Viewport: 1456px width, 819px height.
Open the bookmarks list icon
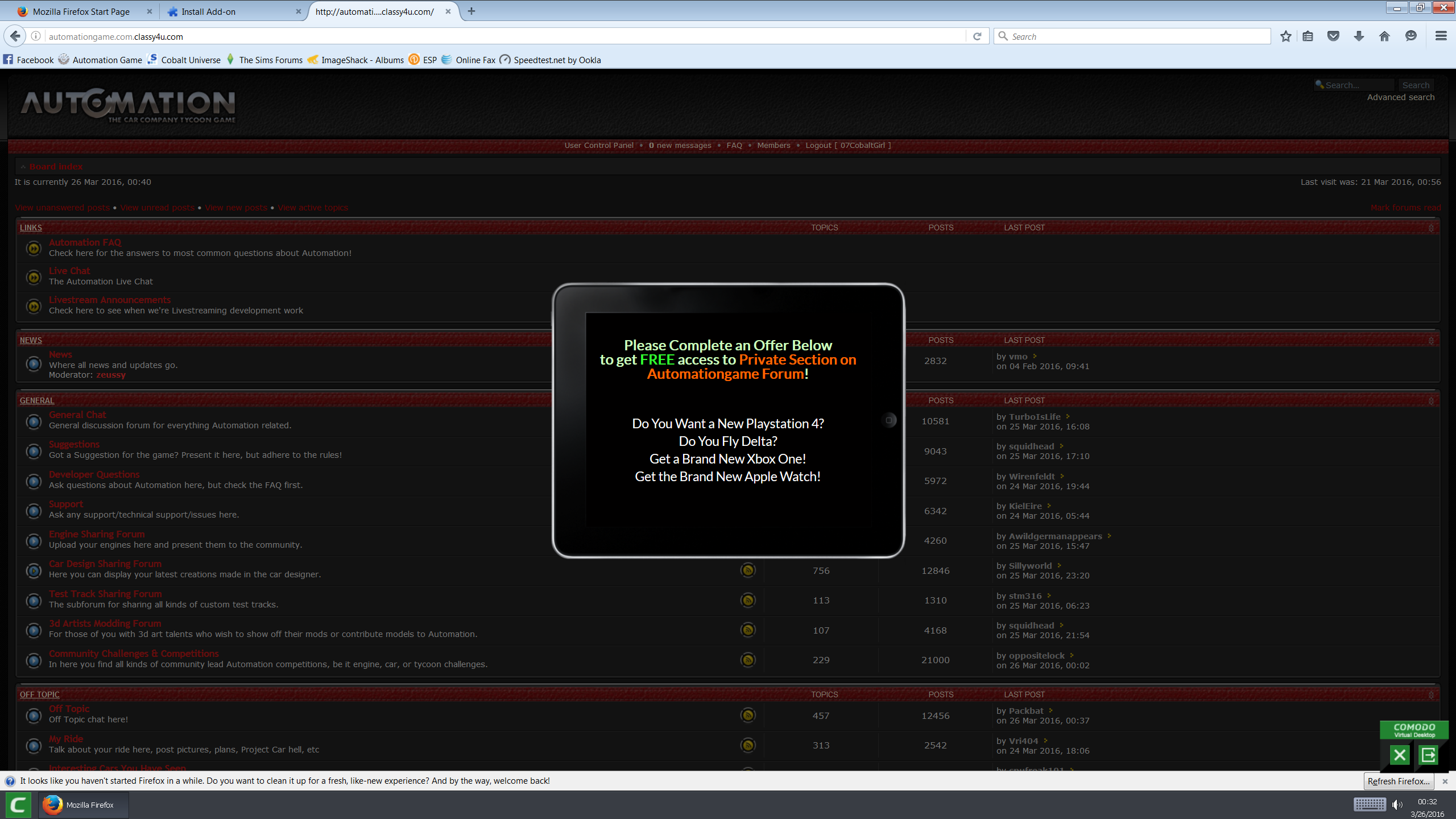(x=1308, y=36)
